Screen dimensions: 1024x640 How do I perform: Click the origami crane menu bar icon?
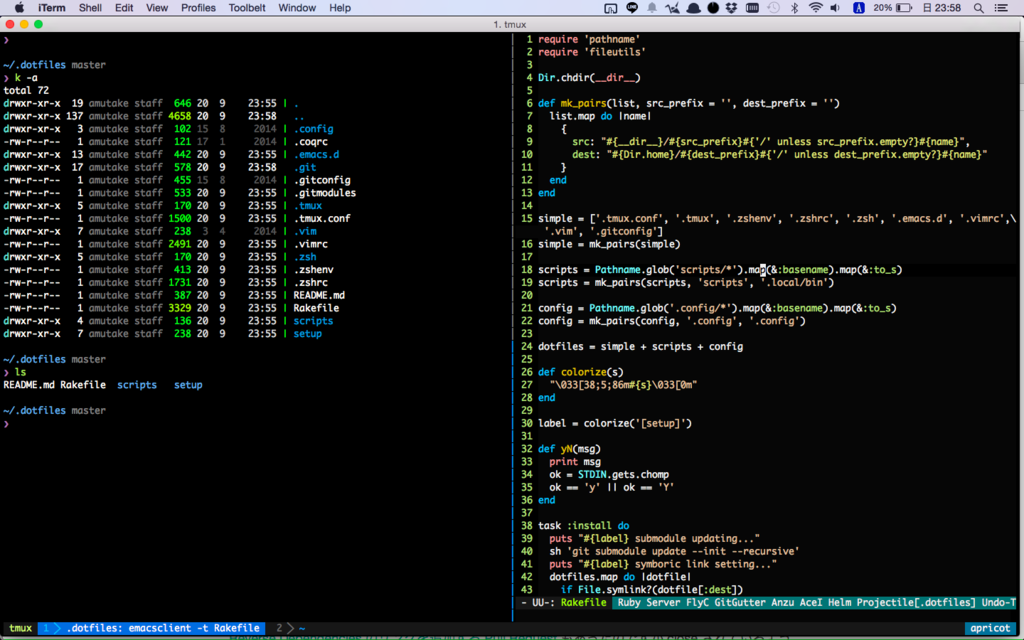673,8
